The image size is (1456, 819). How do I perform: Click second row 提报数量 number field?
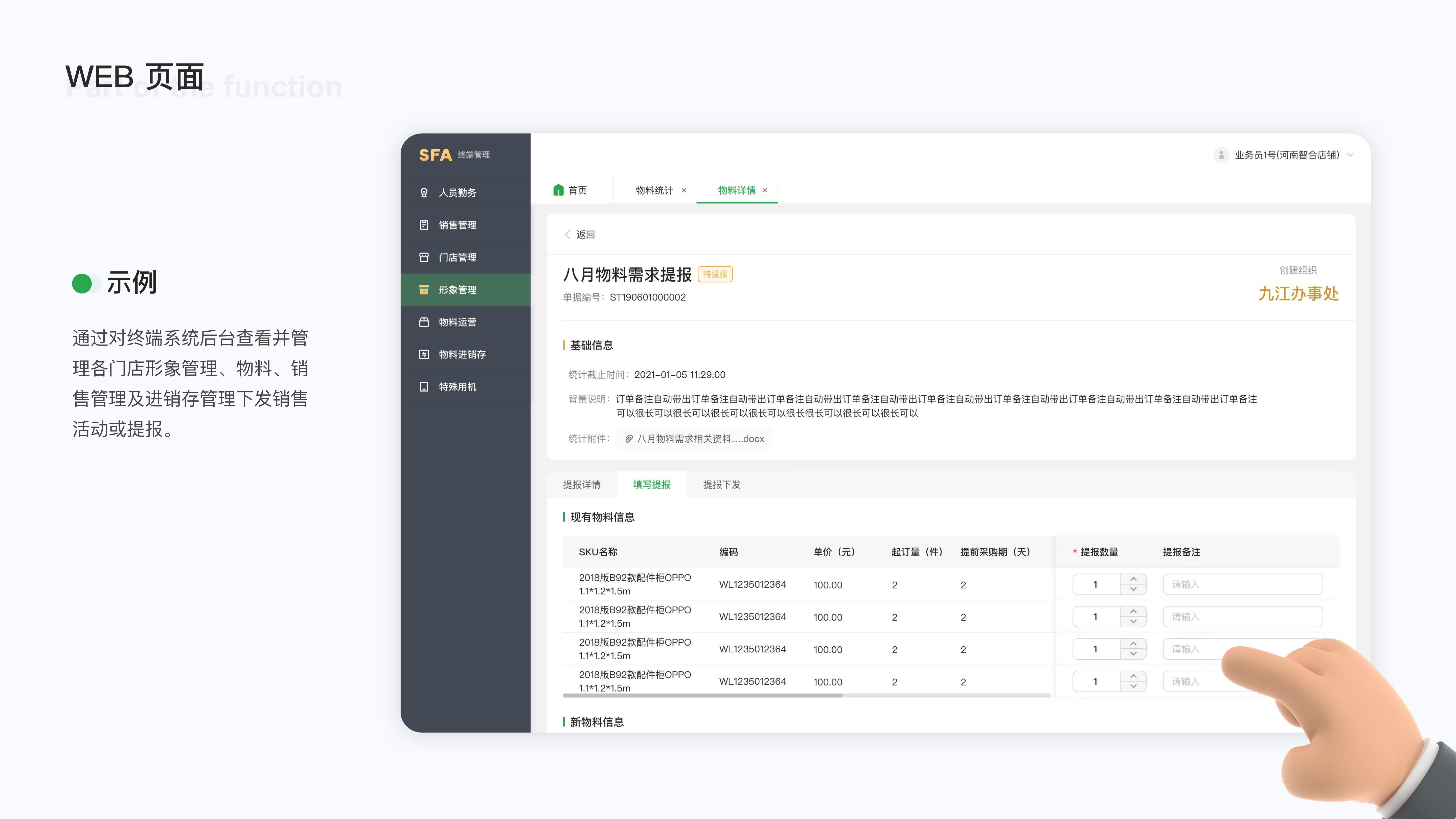point(1097,617)
